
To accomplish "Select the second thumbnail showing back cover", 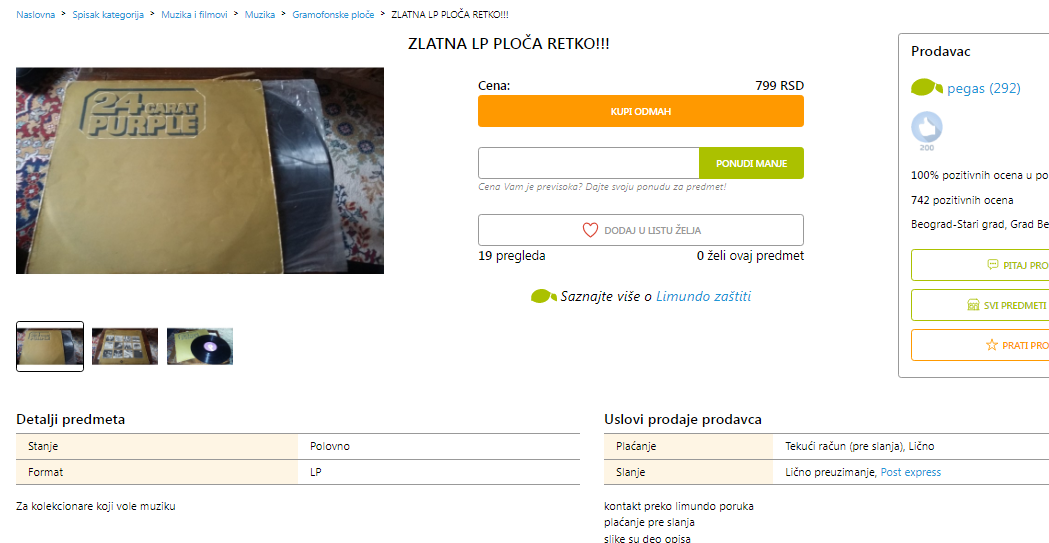I will [124, 346].
